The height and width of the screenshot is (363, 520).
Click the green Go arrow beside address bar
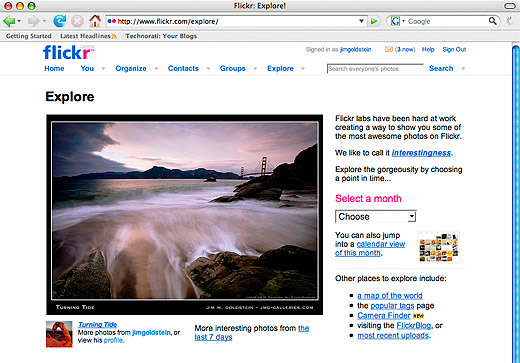(374, 21)
